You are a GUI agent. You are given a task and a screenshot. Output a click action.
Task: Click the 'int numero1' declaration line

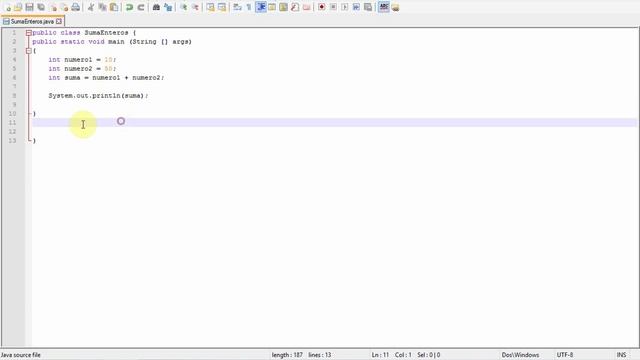[82, 60]
